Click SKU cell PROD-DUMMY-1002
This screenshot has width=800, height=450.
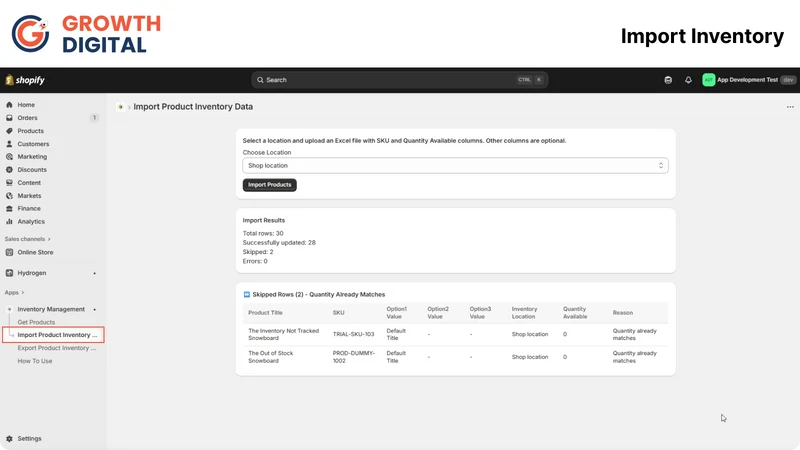click(x=354, y=357)
